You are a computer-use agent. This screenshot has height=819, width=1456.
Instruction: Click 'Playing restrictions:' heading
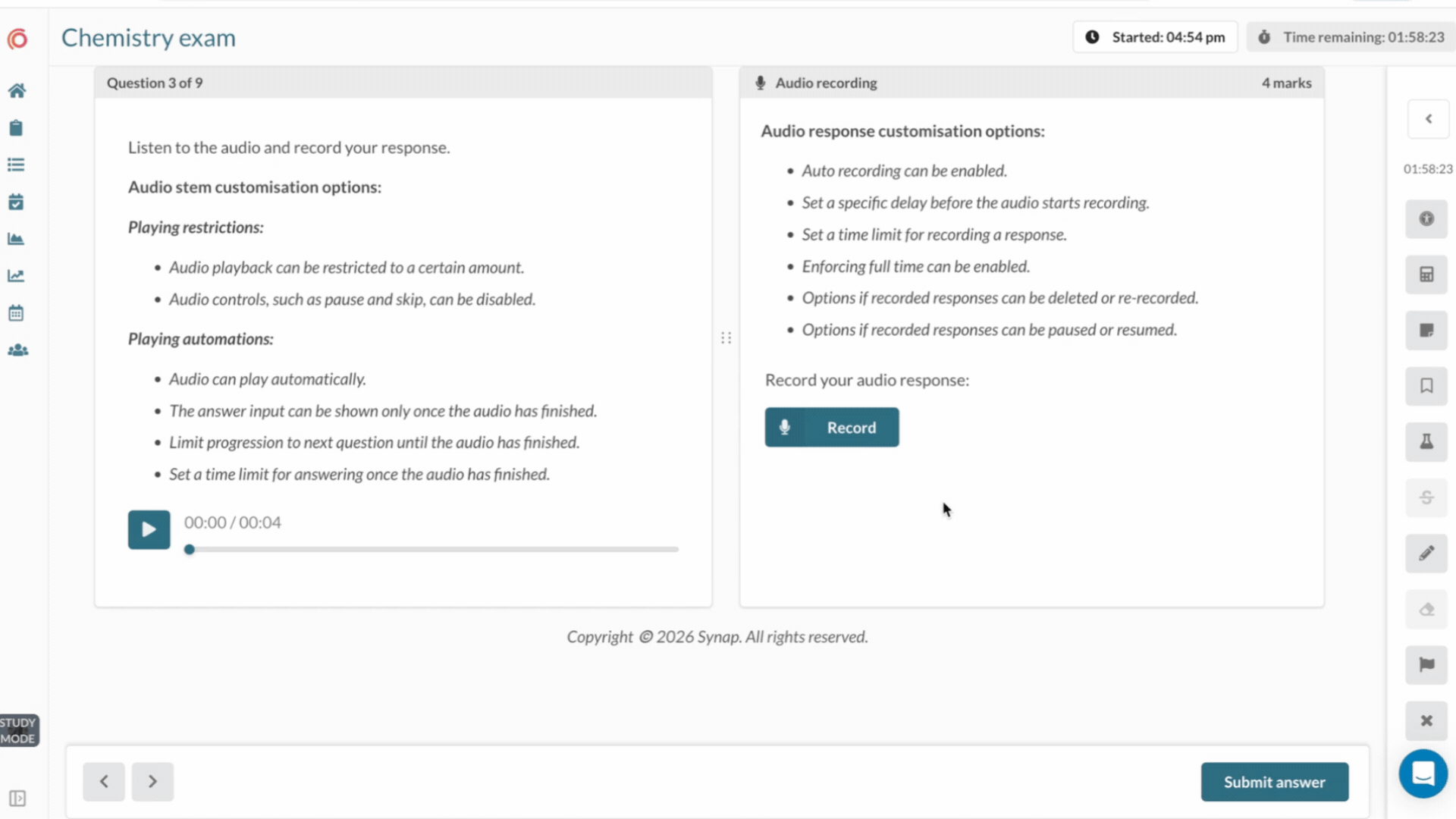pos(196,227)
